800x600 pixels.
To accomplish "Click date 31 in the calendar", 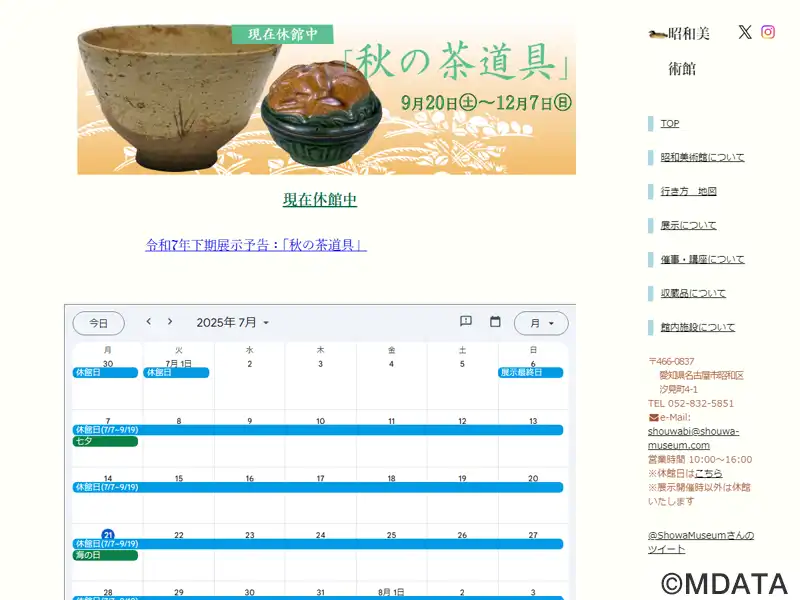I will [x=320, y=592].
